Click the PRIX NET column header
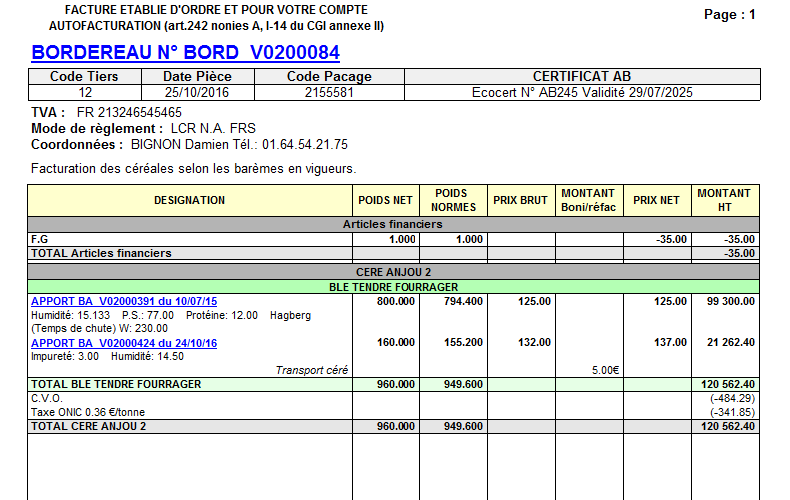 656,200
